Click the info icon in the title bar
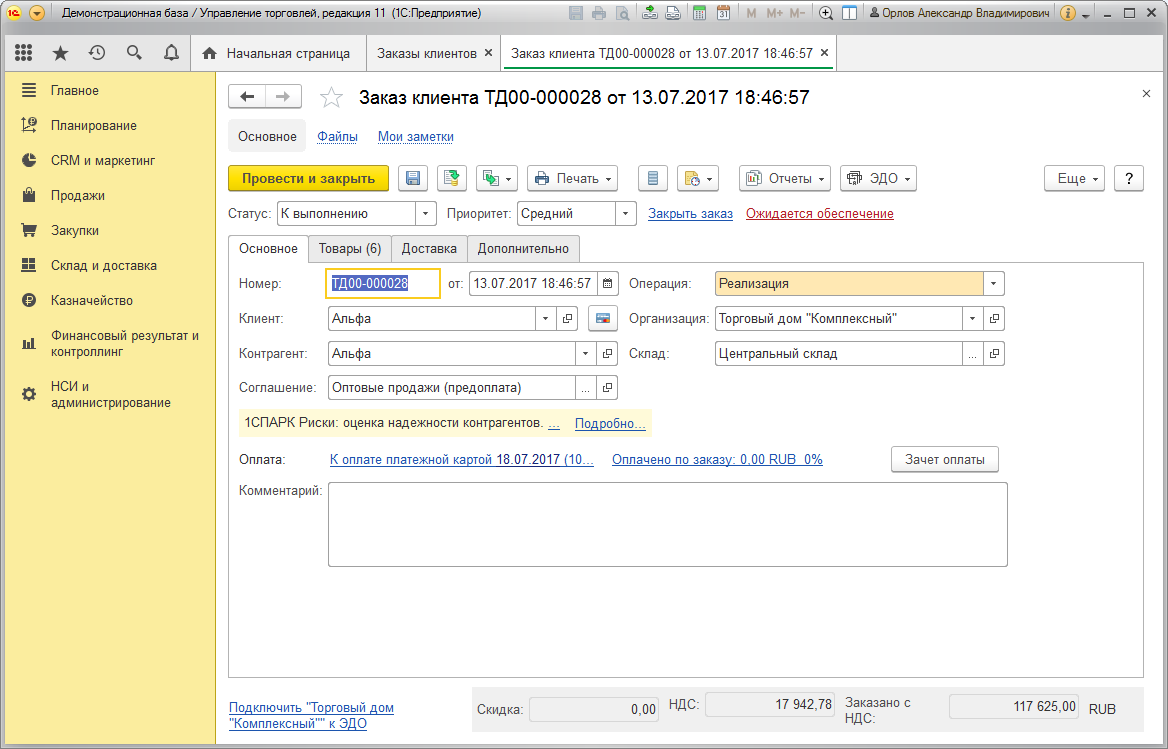This screenshot has height=749, width=1168. pyautogui.click(x=1067, y=13)
